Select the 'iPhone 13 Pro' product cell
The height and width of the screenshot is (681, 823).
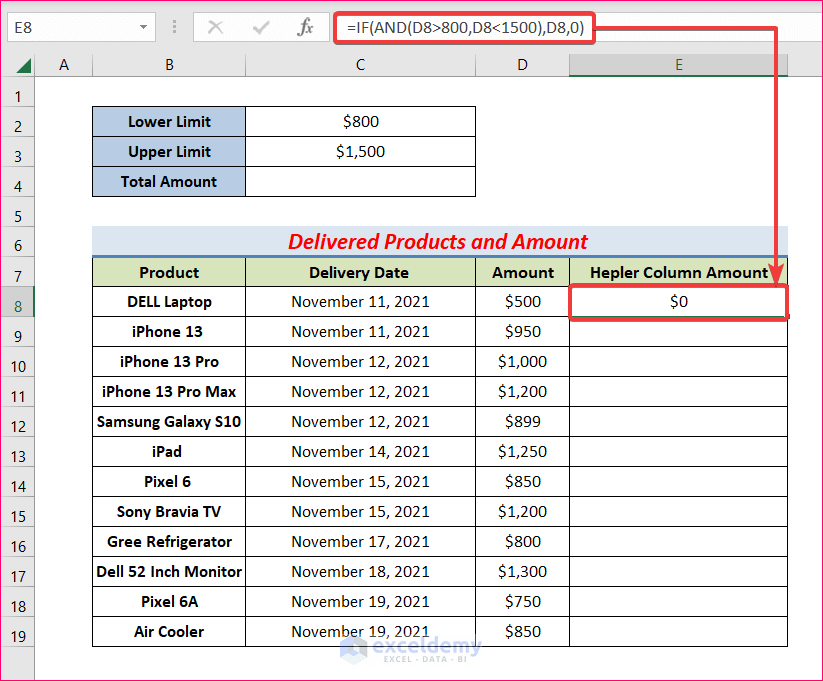[x=169, y=361]
